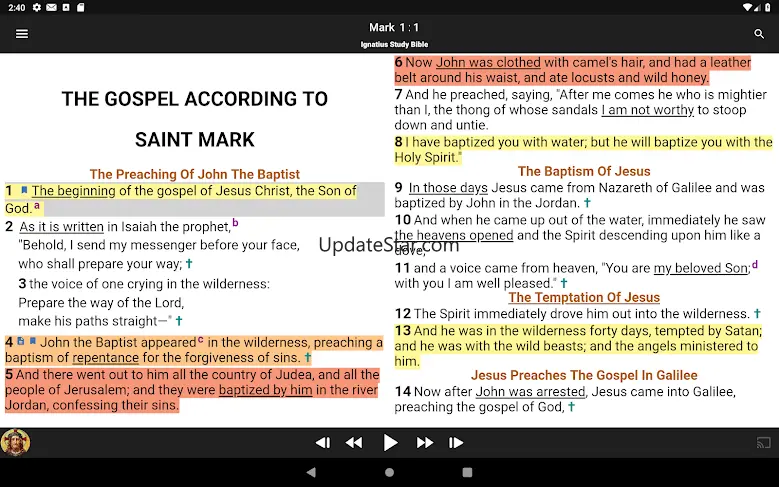
Task: Open the 'Mark 1:1' chapter selector title
Action: tap(394, 27)
